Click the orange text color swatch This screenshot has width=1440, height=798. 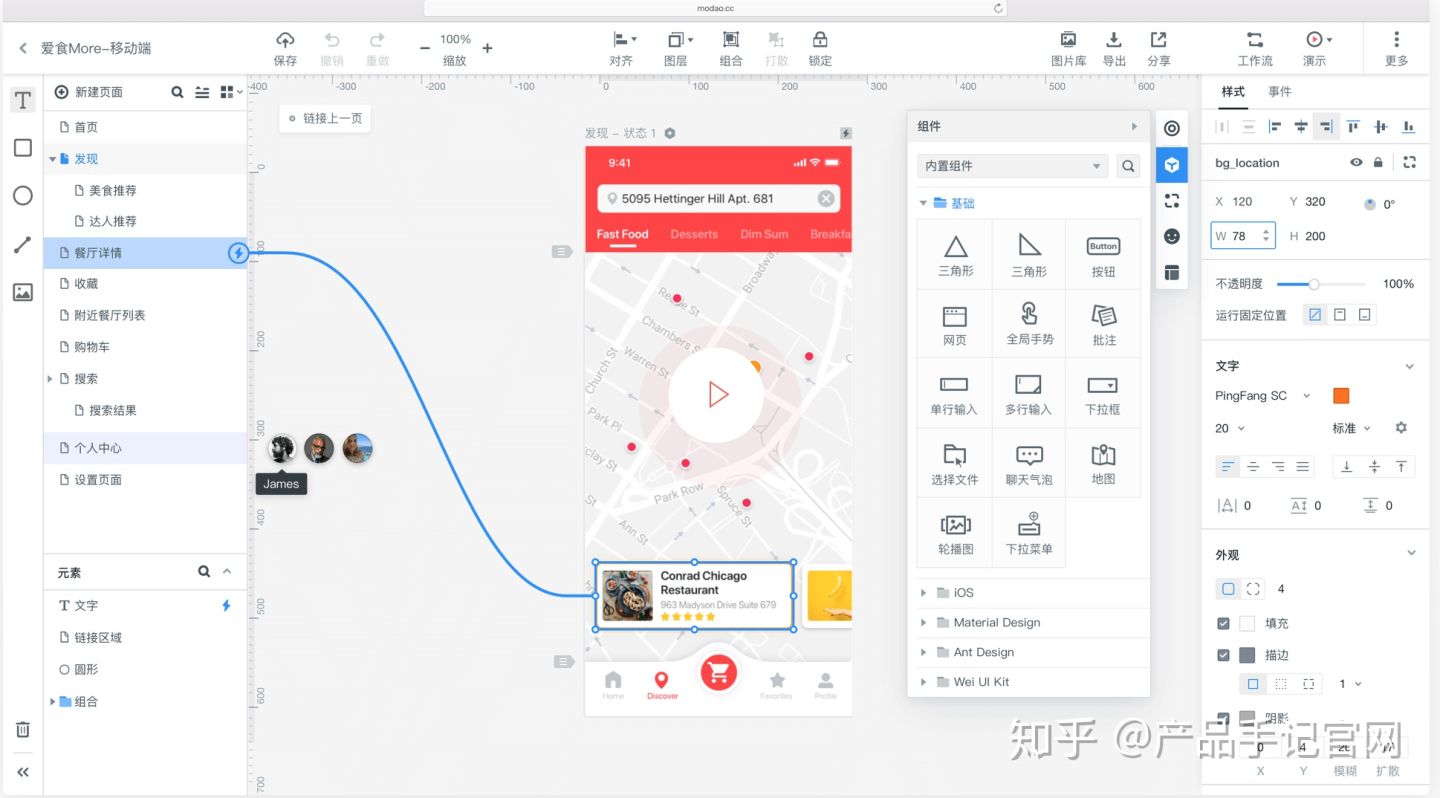(1340, 395)
